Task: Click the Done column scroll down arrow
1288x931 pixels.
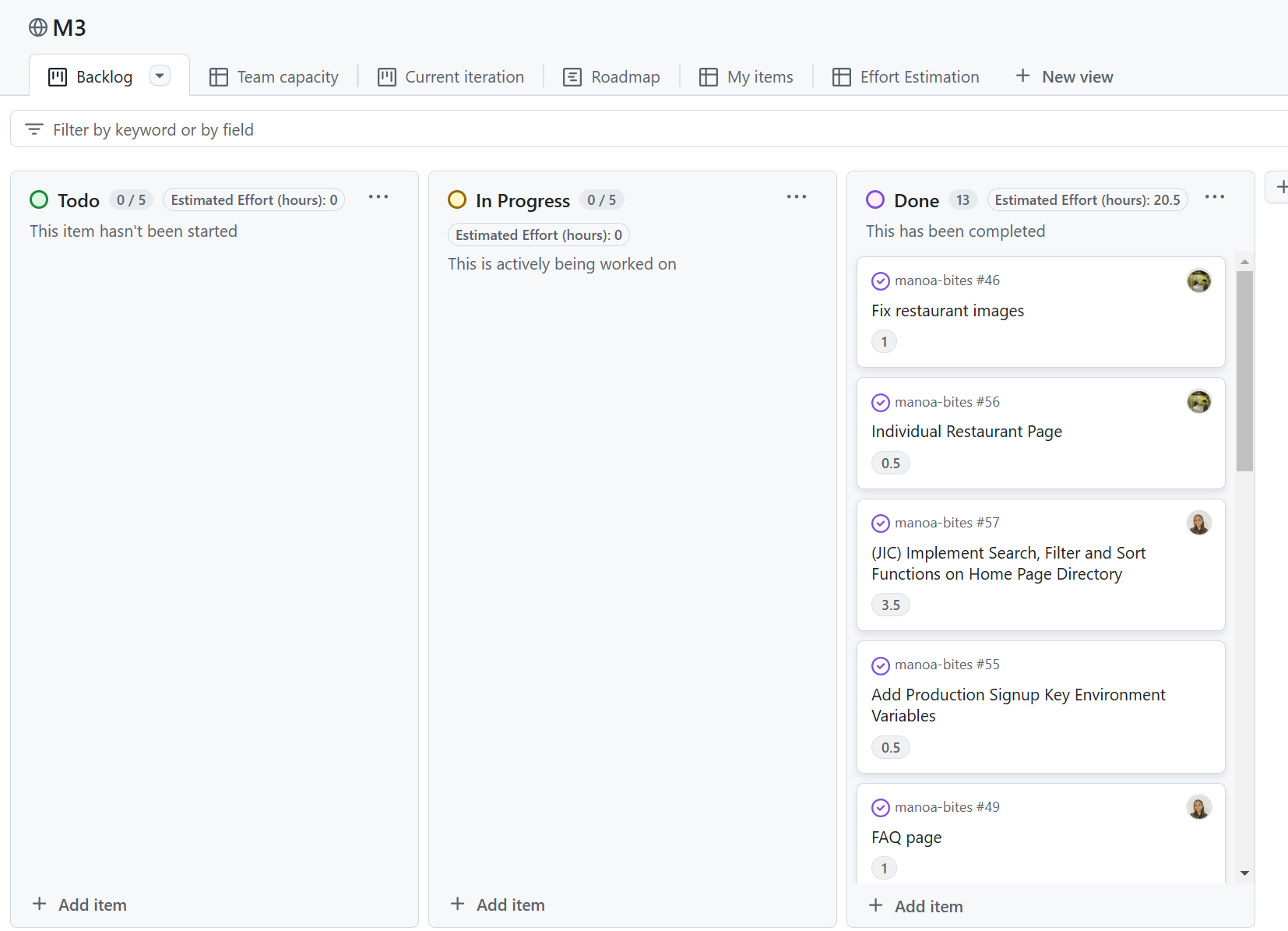Action: click(x=1244, y=873)
